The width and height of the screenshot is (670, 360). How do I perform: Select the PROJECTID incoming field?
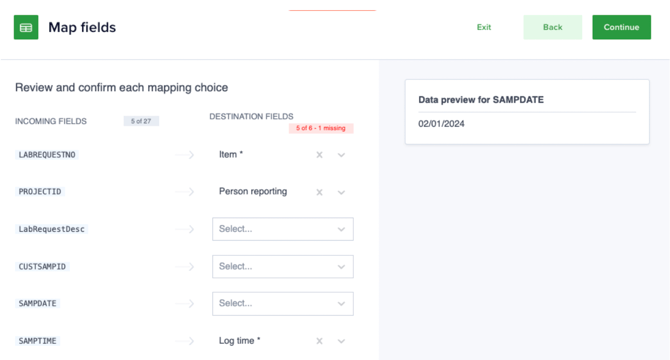(x=40, y=191)
